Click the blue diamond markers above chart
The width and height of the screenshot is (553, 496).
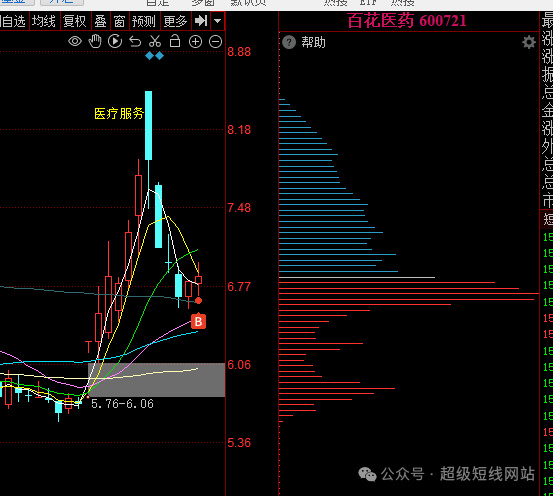point(154,56)
